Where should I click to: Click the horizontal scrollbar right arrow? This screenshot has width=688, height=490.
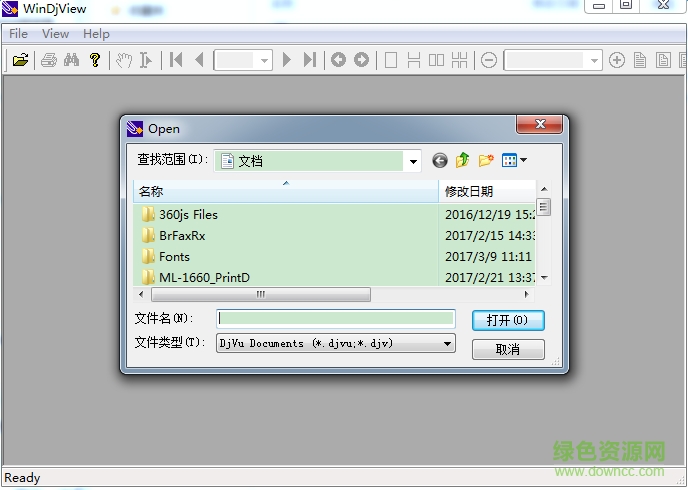pyautogui.click(x=527, y=294)
